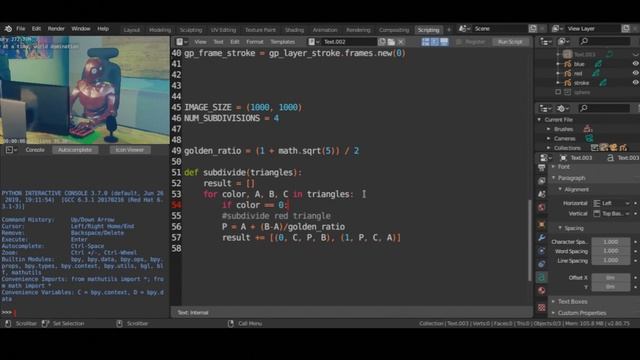Click the Text.002 name field
This screenshot has height=360, width=640.
[349, 42]
